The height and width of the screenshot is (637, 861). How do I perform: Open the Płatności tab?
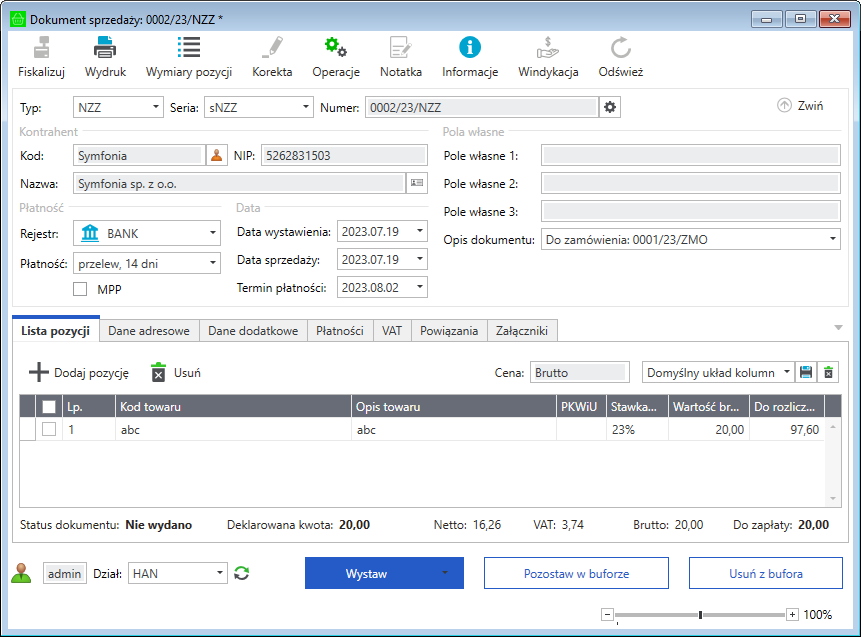tap(339, 331)
